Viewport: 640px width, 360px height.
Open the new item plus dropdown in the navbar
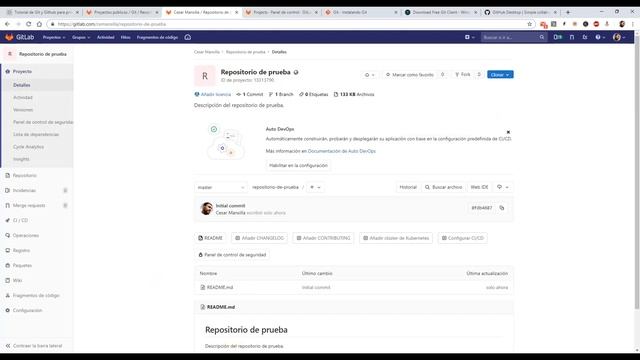469,37
